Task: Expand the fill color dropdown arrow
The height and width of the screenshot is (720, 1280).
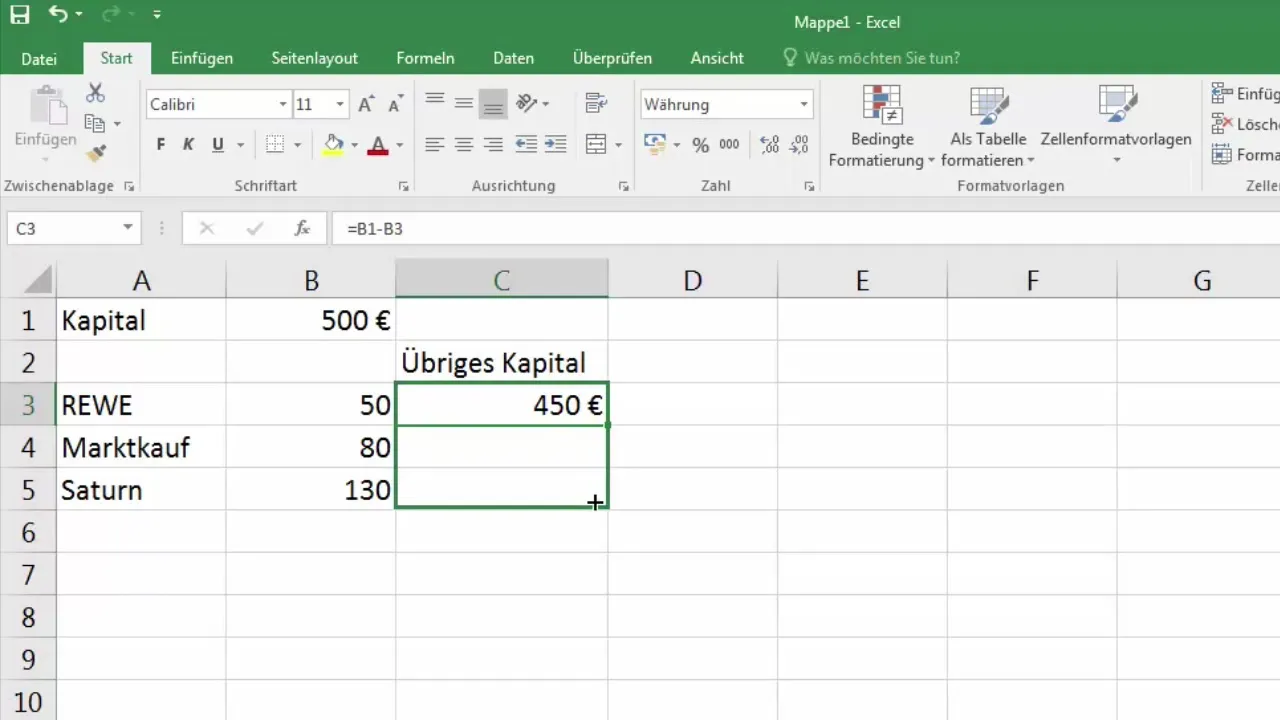Action: [x=355, y=146]
